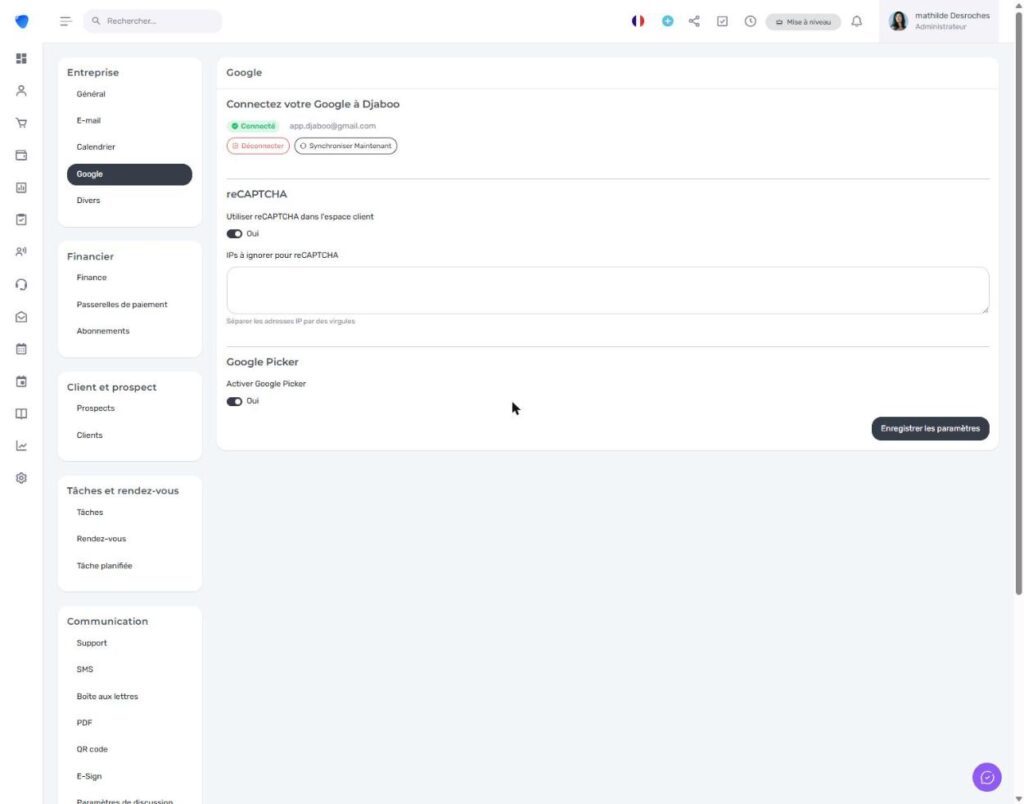The image size is (1024, 804).
Task: Open the share icon in top bar
Action: (694, 22)
